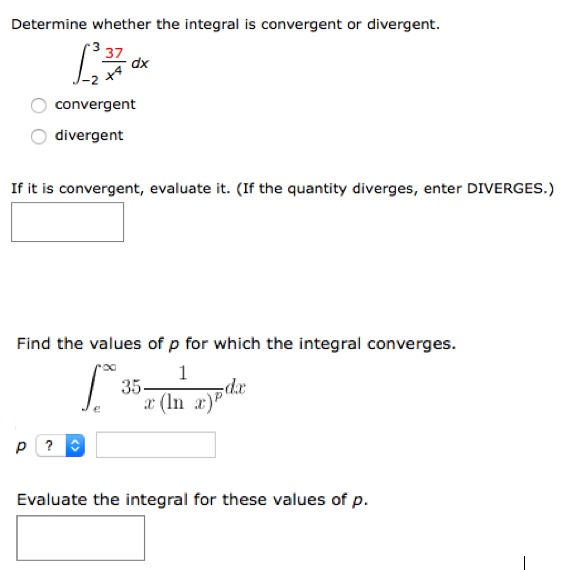Viewport: 572px width, 570px height.
Task: Click the infinity symbol upper limit
Action: [x=109, y=367]
